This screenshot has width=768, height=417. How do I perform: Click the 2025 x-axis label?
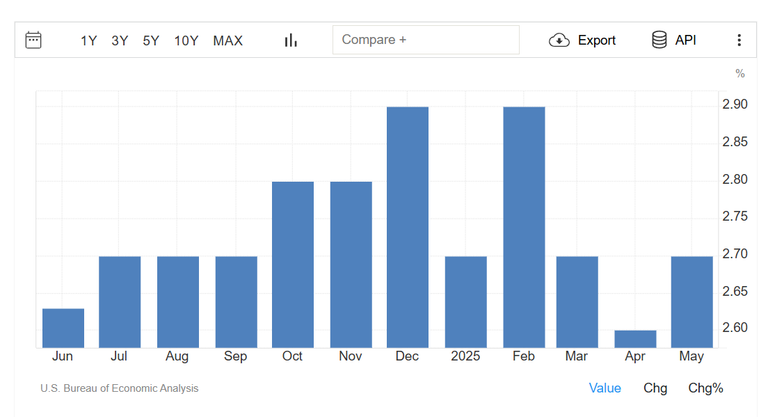[x=465, y=356]
